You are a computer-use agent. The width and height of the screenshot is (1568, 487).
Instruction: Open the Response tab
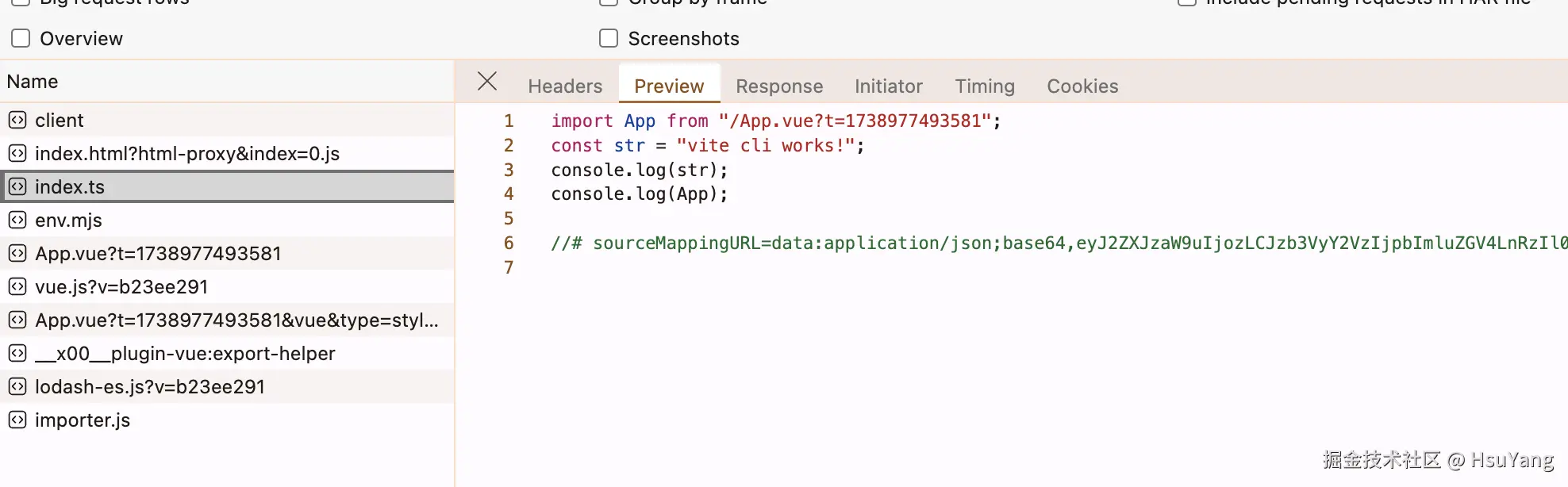779,86
